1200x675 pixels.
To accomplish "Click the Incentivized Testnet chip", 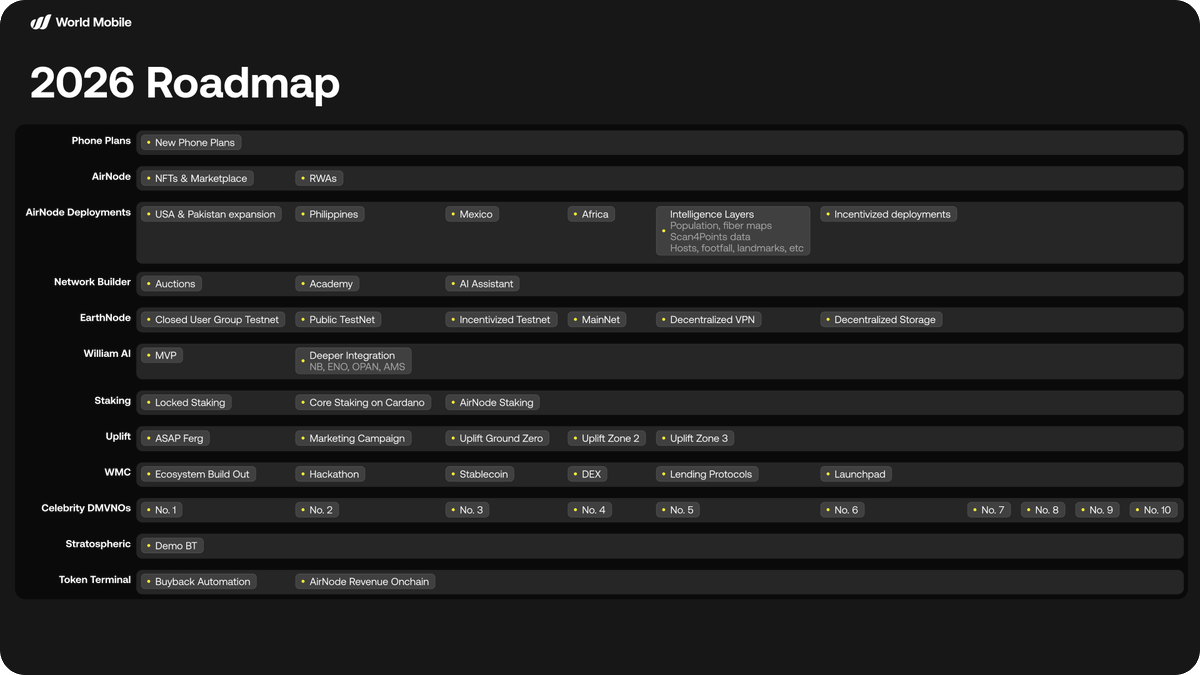I will pos(501,320).
